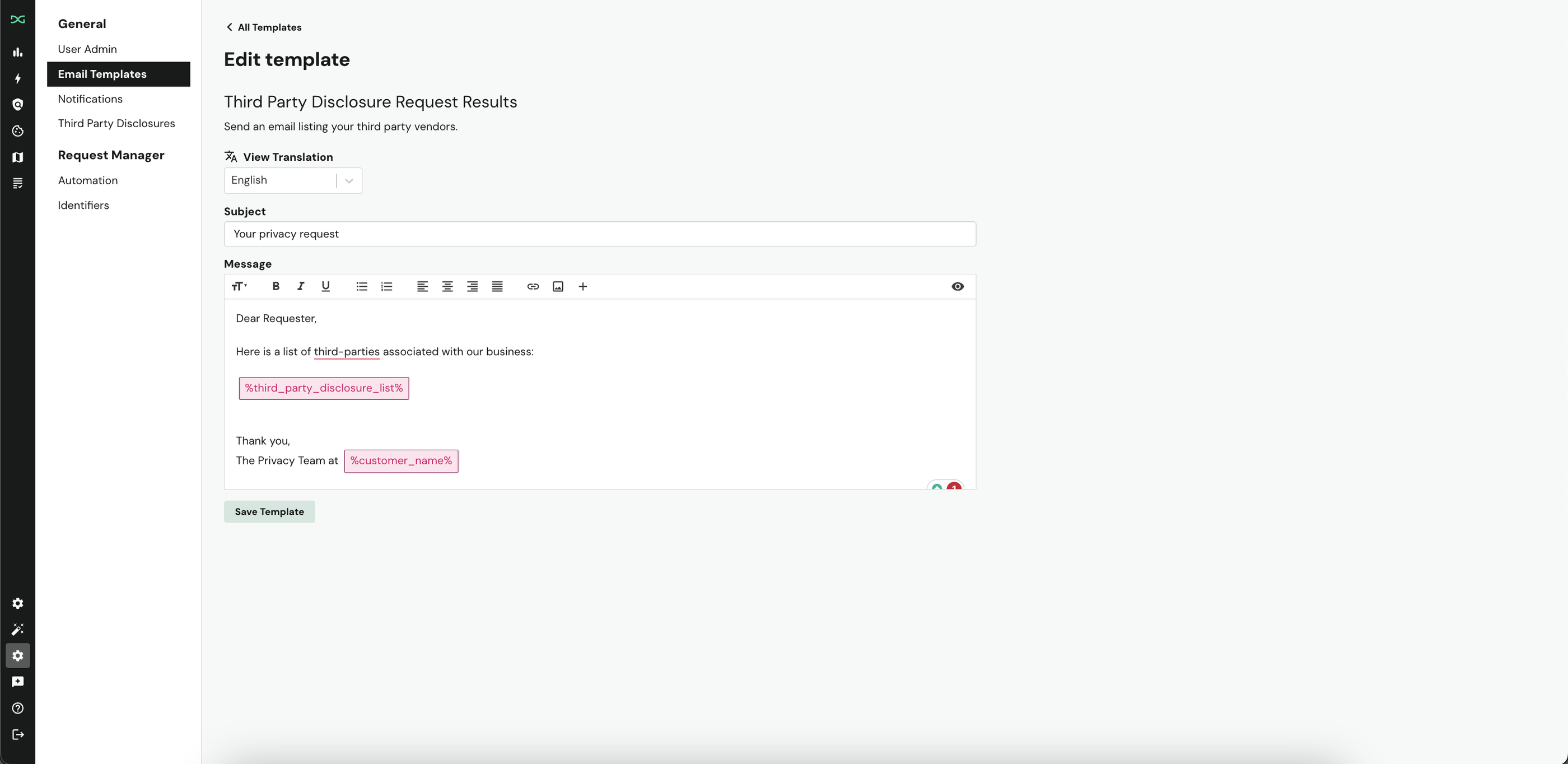1568x764 pixels.
Task: Click the %third_party_disclosure_list% variable tag
Action: tap(324, 388)
